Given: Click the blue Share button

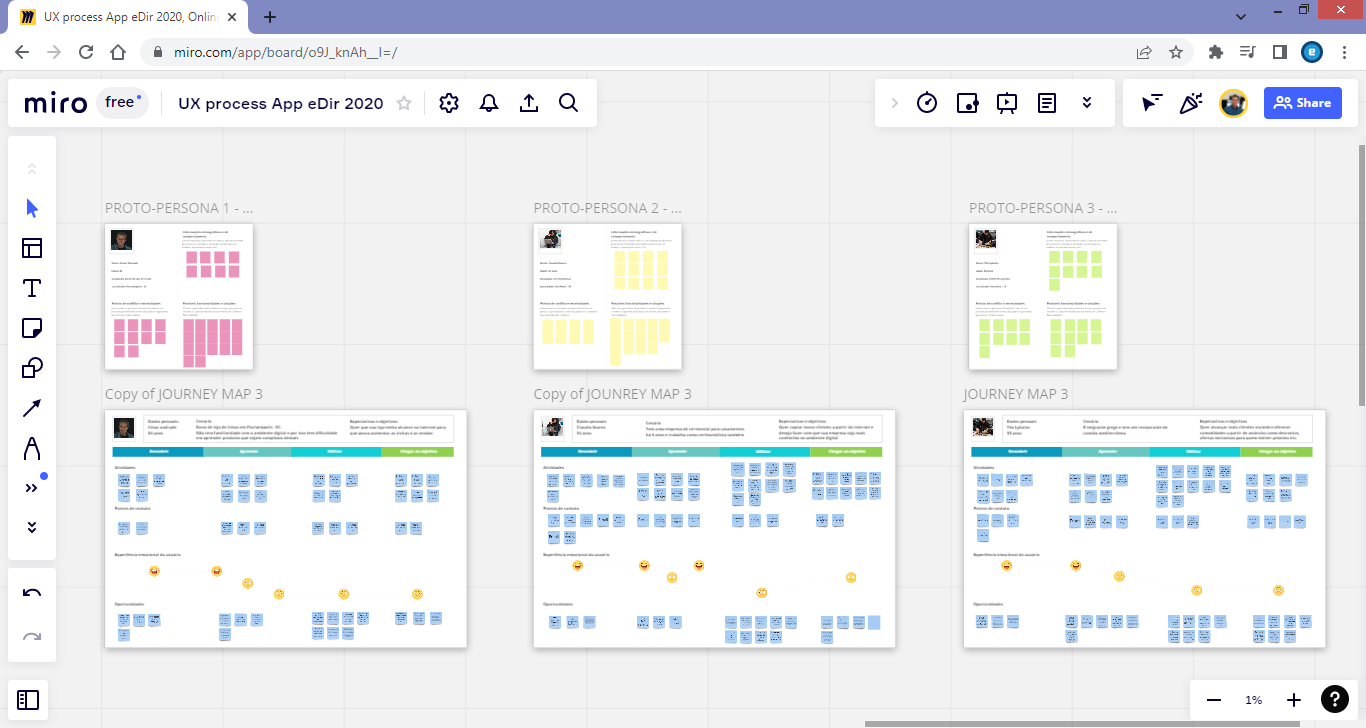Looking at the screenshot, I should tap(1302, 103).
